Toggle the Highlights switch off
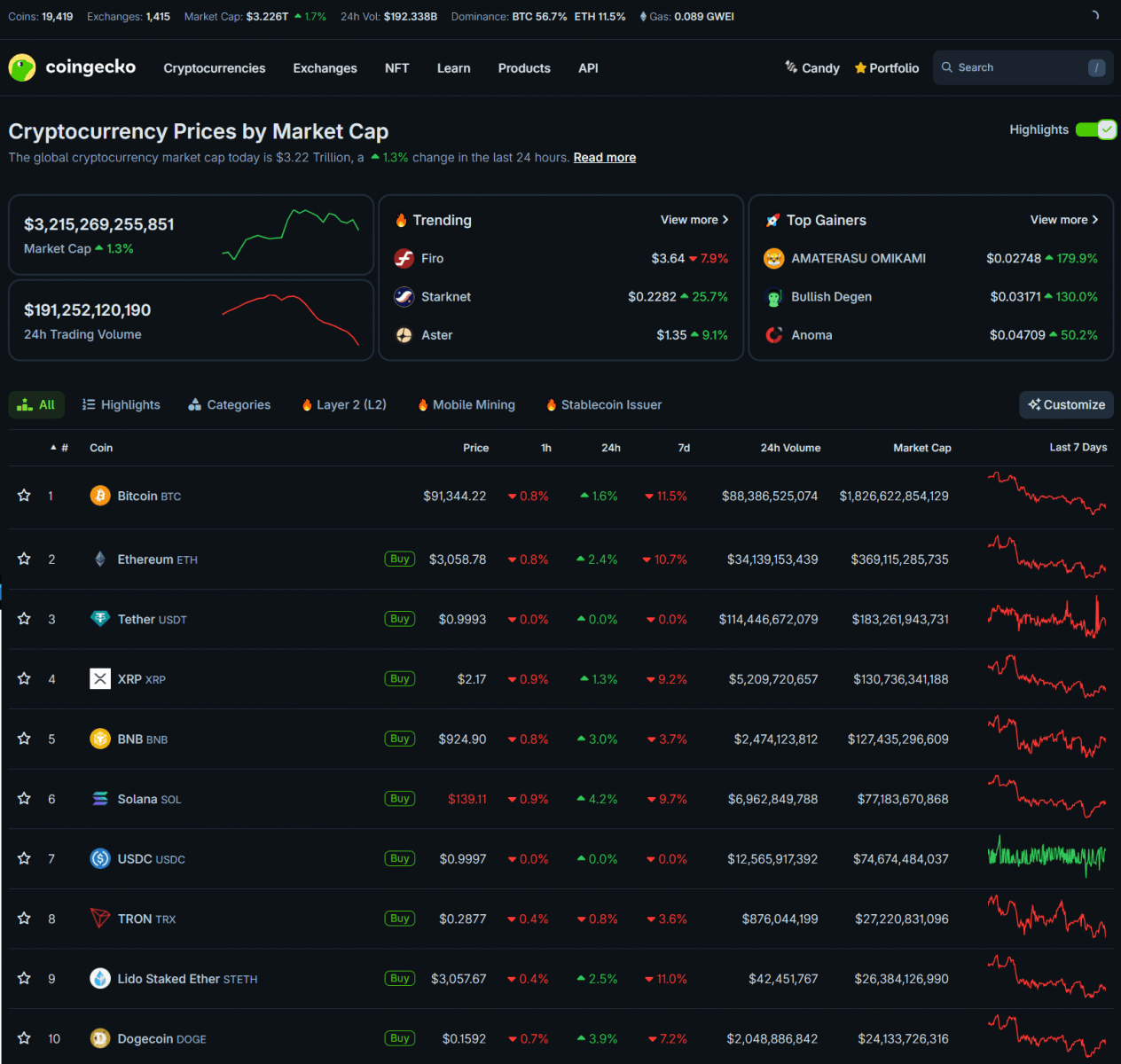This screenshot has height=1064, width=1121. pos(1096,129)
